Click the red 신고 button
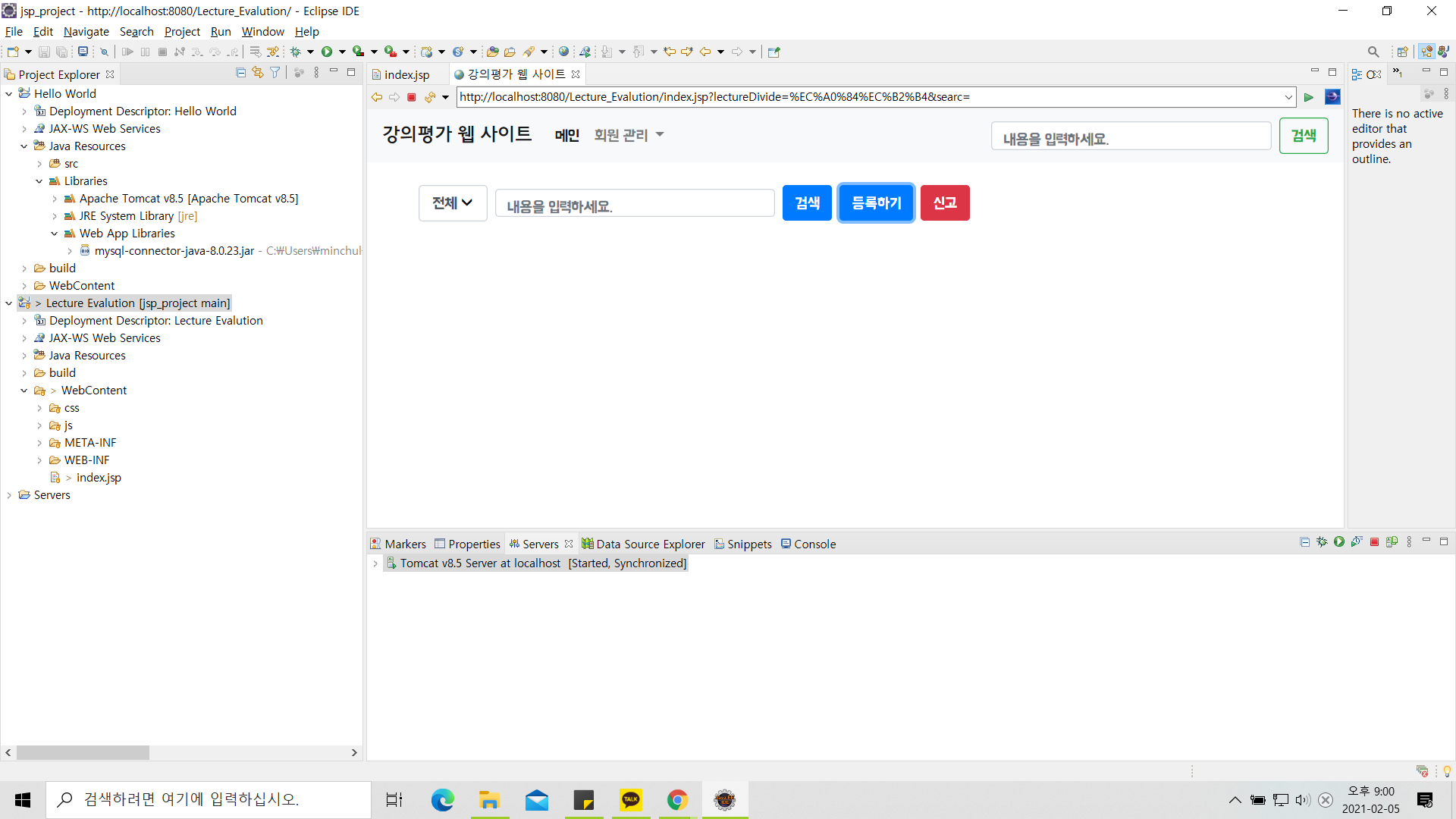This screenshot has height=819, width=1456. pos(944,203)
